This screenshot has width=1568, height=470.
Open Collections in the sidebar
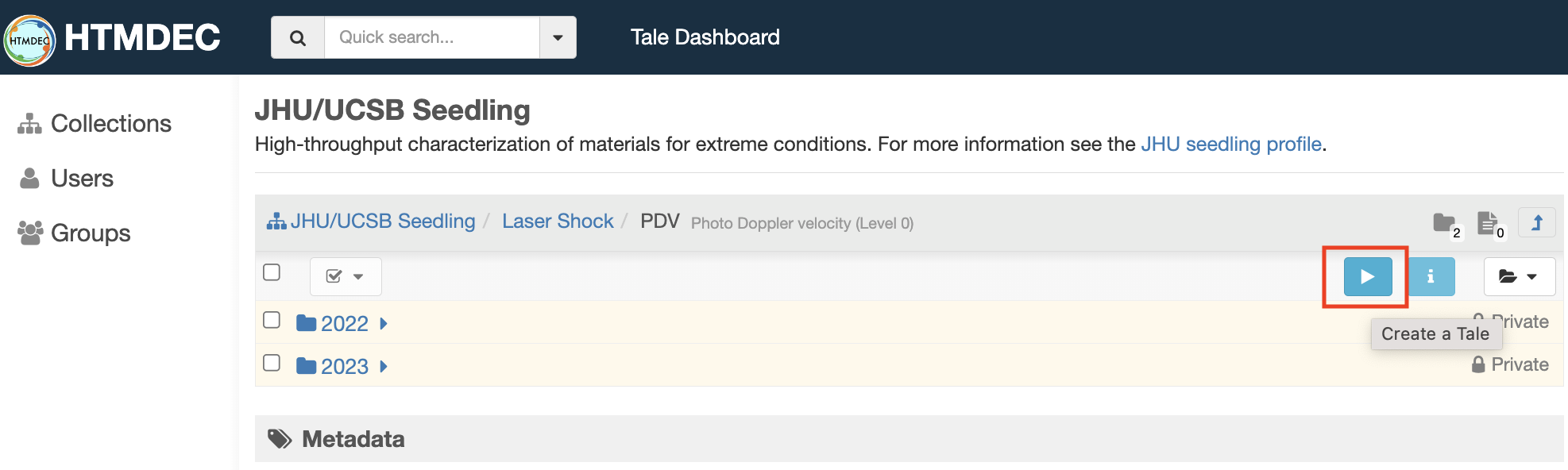tap(110, 124)
